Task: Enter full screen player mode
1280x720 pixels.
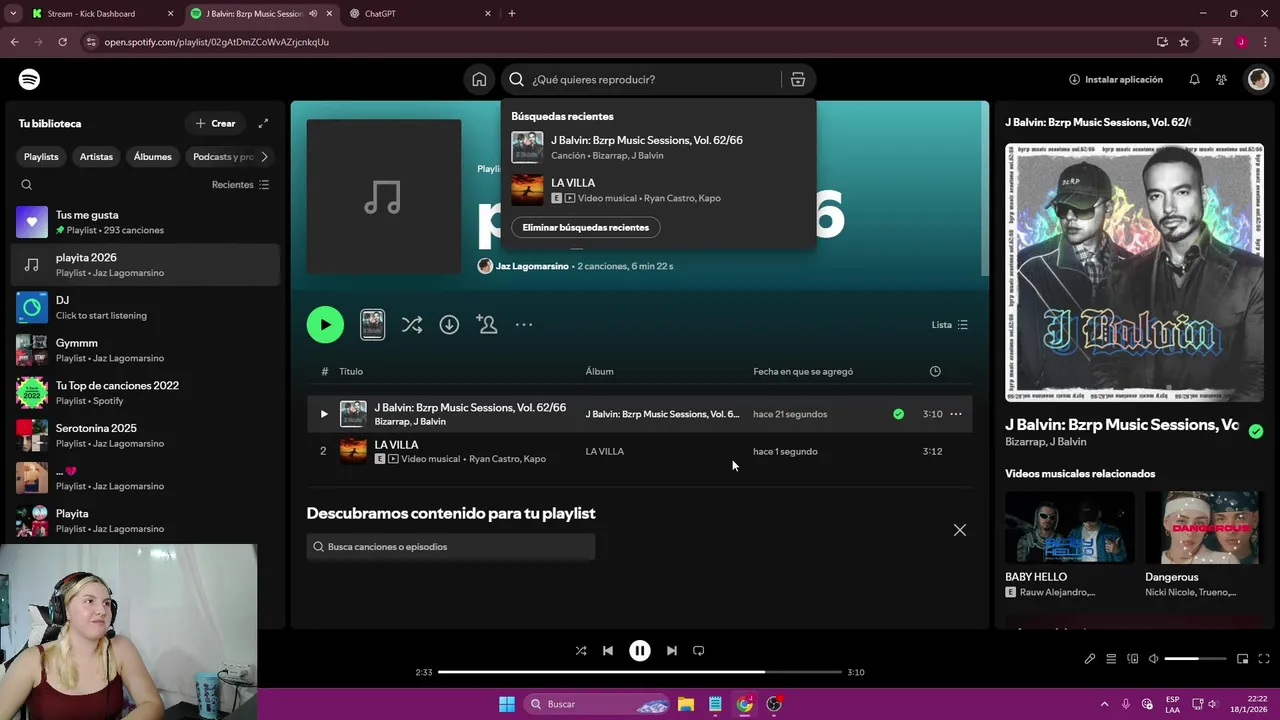Action: coord(1264,659)
